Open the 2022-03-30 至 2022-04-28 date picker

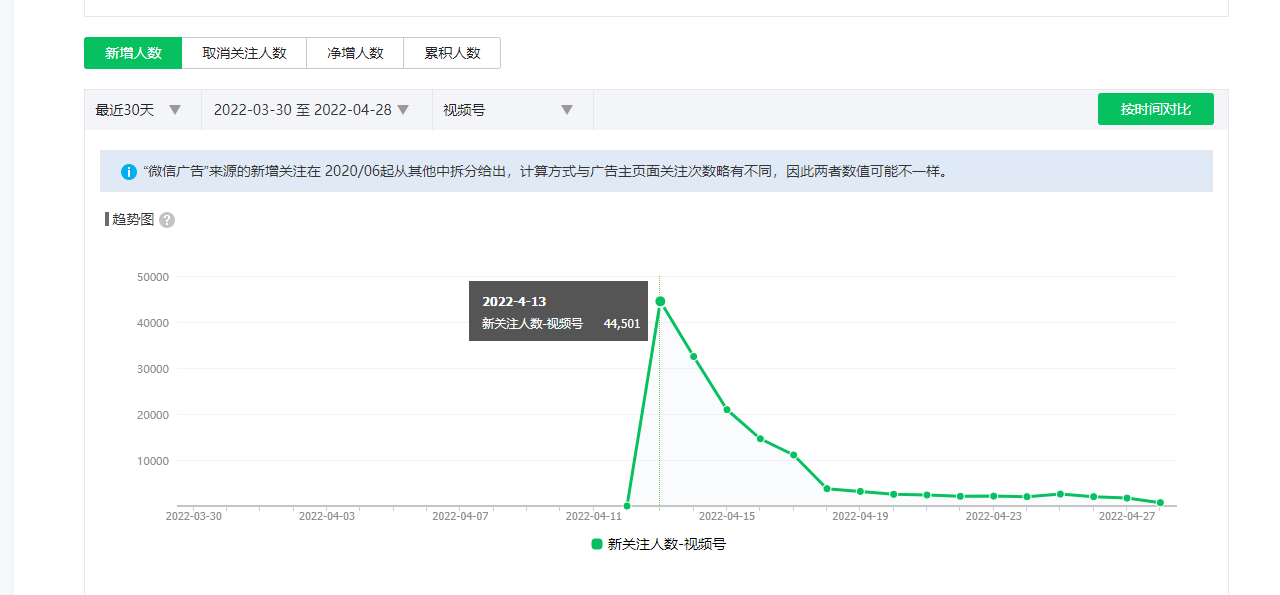pyautogui.click(x=312, y=110)
